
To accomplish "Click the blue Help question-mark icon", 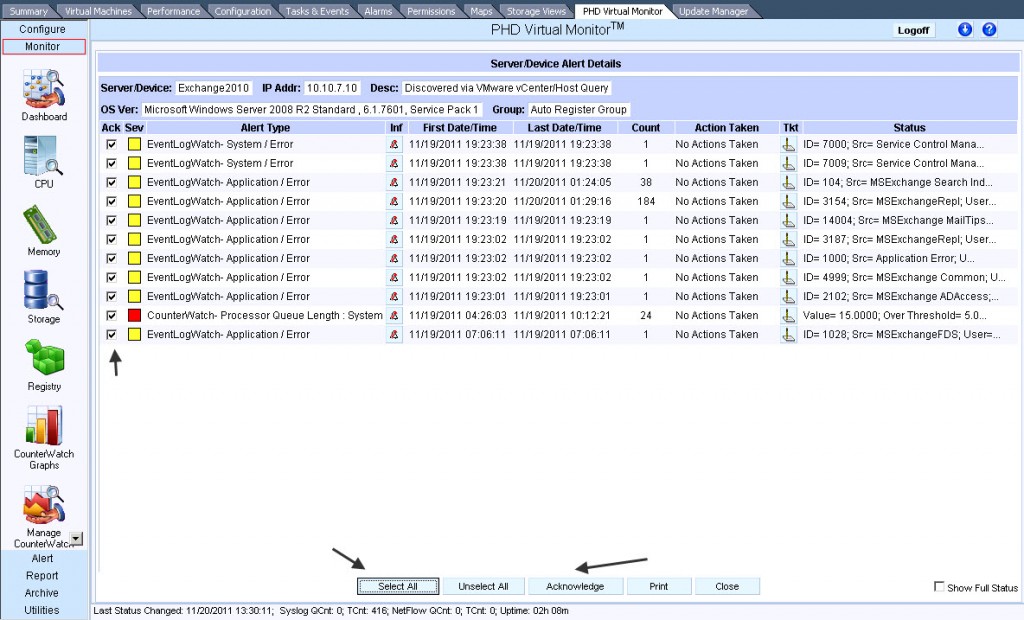I will coord(987,29).
